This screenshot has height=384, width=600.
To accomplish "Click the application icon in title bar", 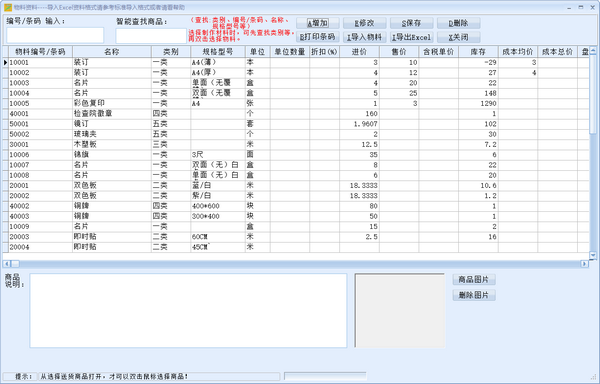I will [x=8, y=7].
